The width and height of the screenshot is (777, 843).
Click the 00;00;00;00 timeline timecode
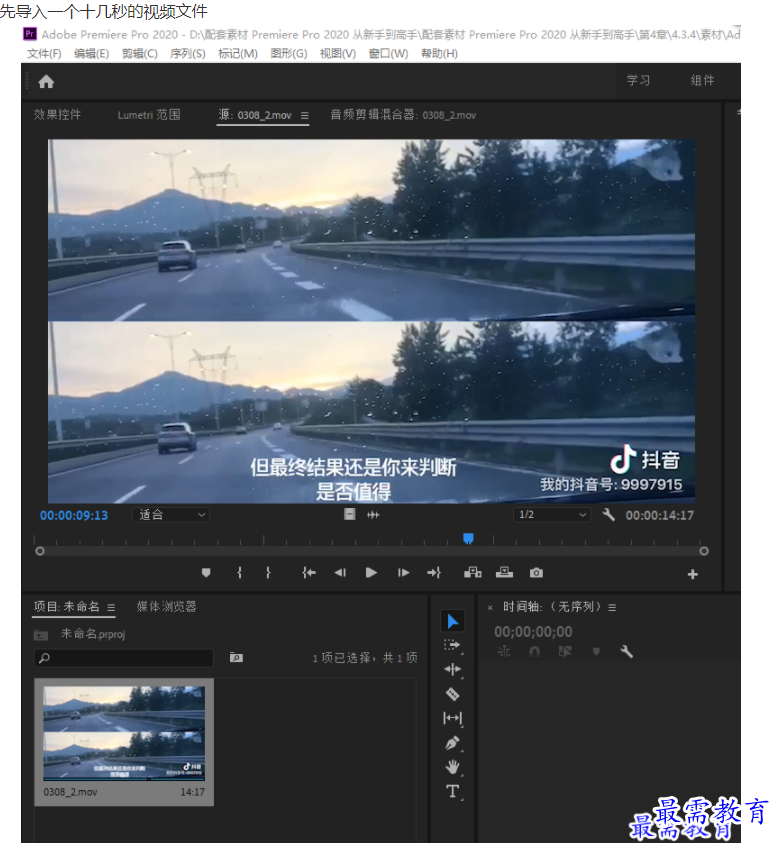click(533, 632)
